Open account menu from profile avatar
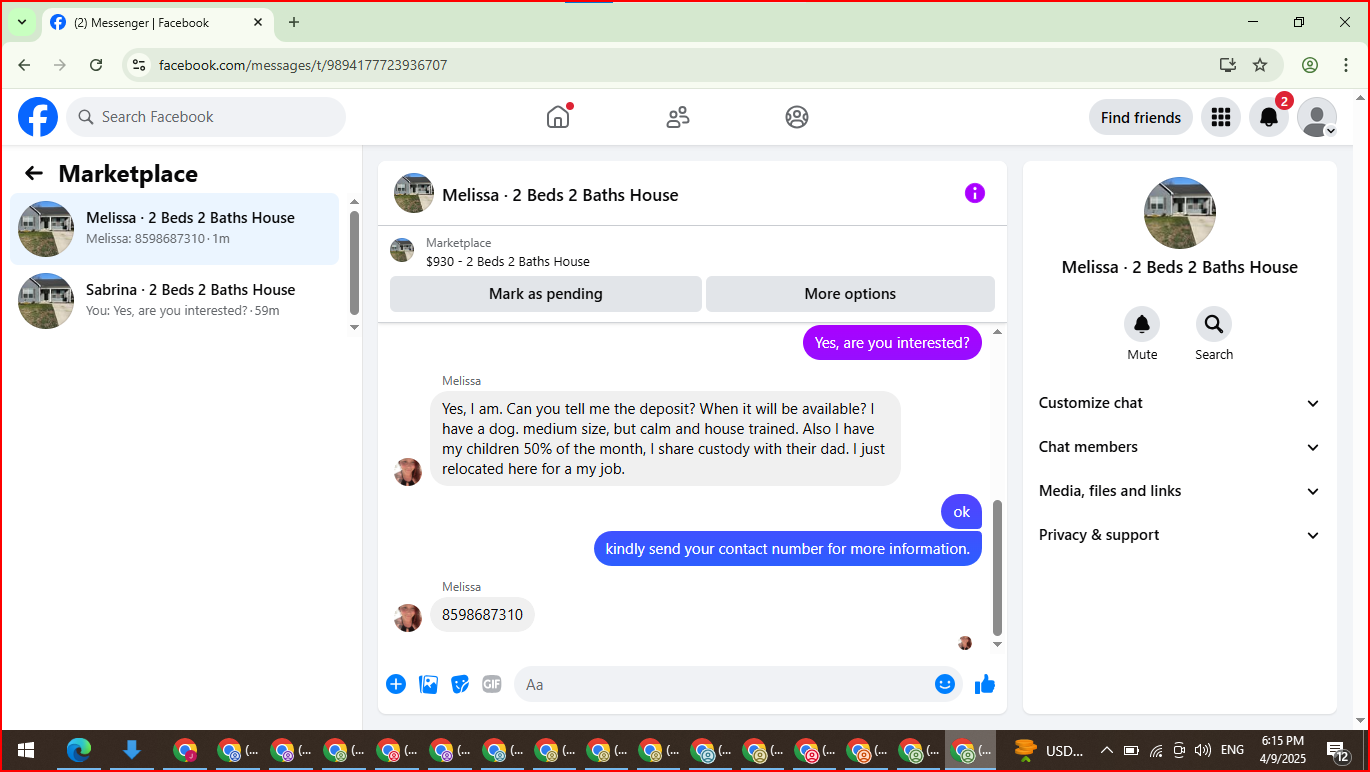Image resolution: width=1370 pixels, height=772 pixels. tap(1317, 117)
